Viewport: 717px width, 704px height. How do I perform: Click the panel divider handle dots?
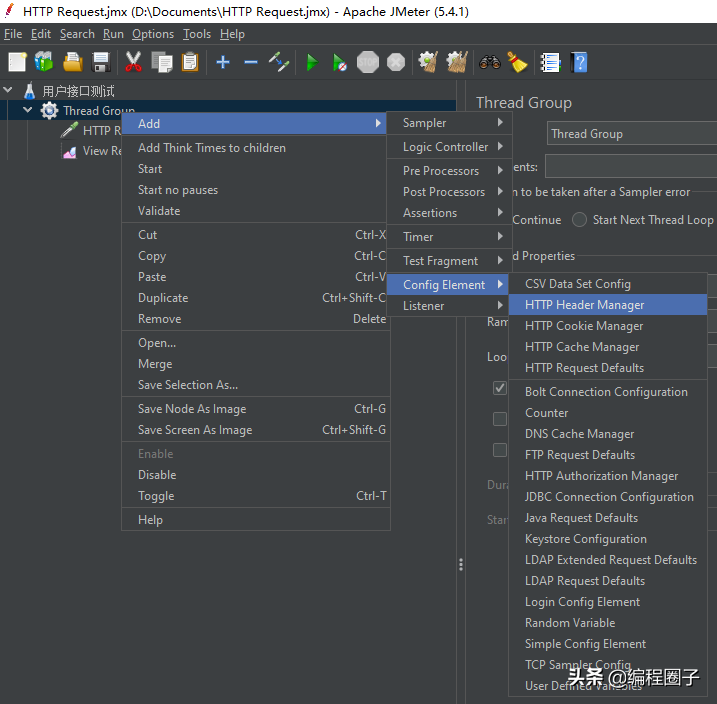click(x=461, y=565)
